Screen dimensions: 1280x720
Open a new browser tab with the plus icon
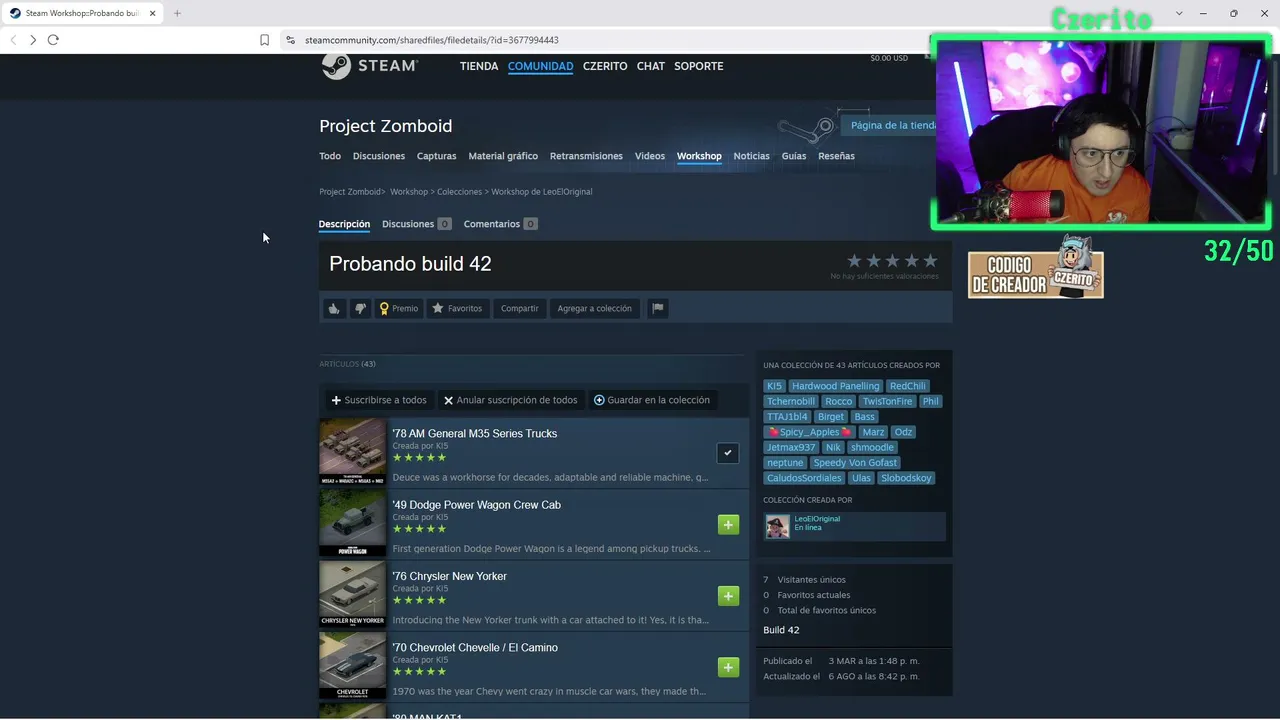(177, 13)
